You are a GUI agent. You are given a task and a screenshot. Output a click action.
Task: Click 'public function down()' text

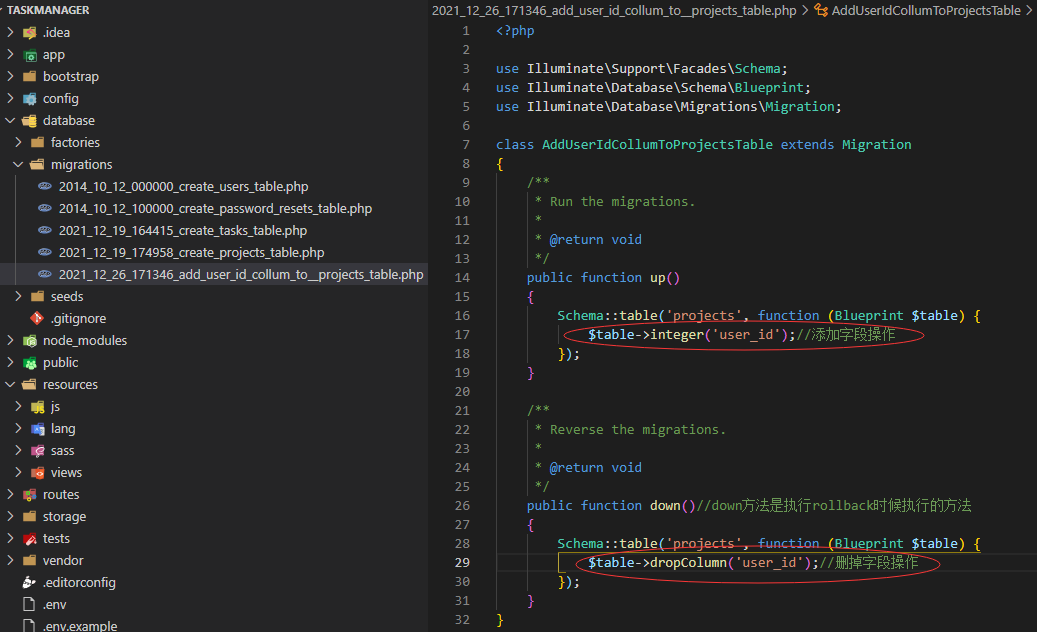pyautogui.click(x=611, y=506)
